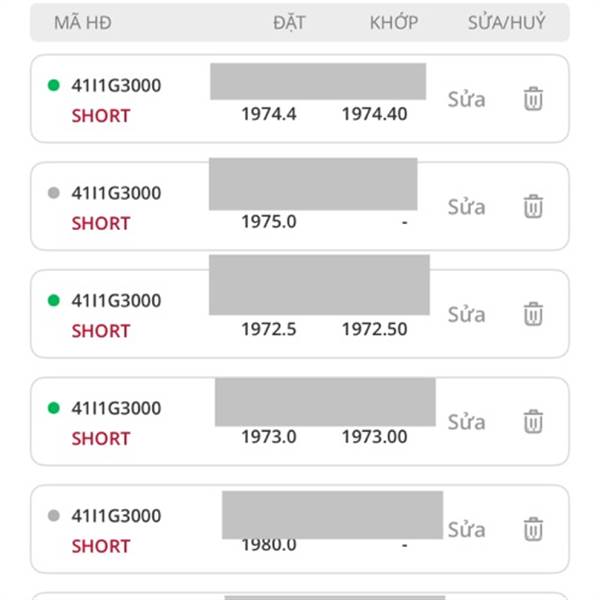Click green status dot of 1972.5 order
600x600 pixels.
[54, 300]
